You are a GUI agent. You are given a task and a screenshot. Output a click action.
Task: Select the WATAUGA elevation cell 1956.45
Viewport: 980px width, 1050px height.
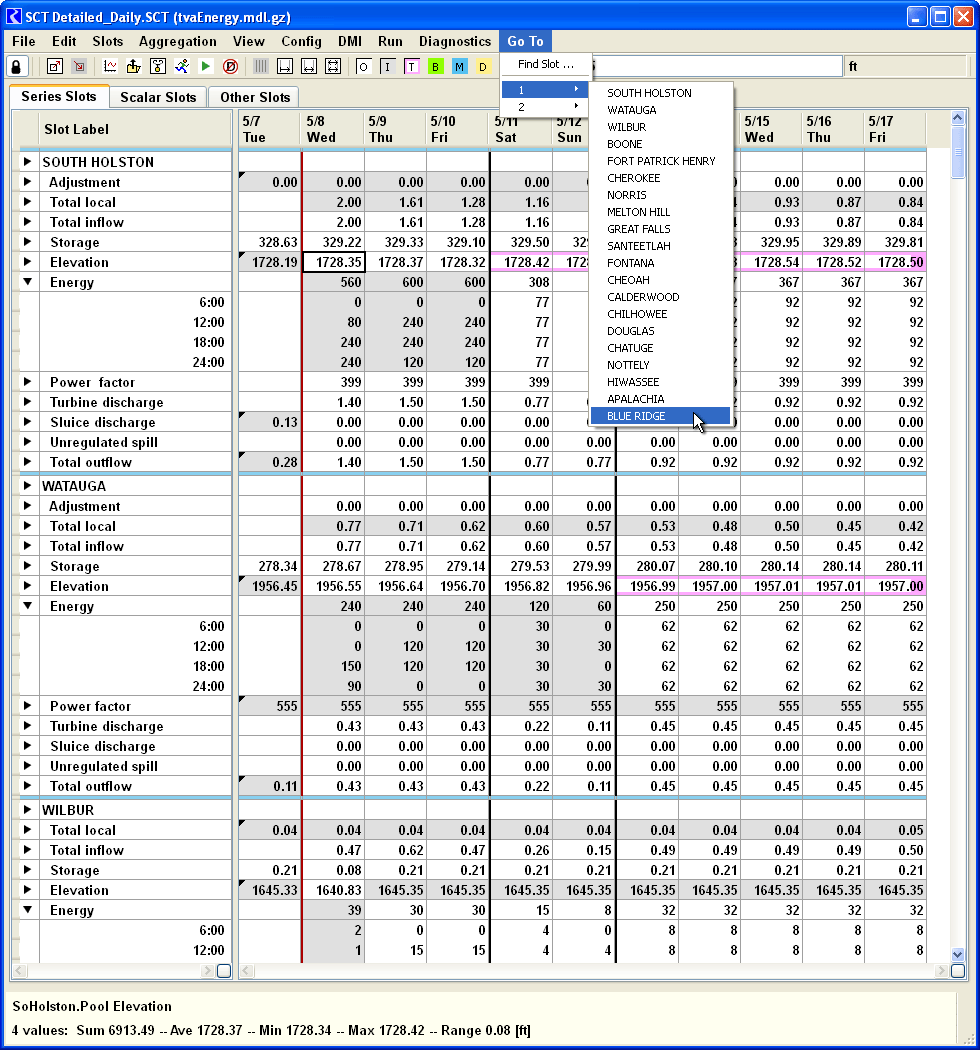[270, 586]
